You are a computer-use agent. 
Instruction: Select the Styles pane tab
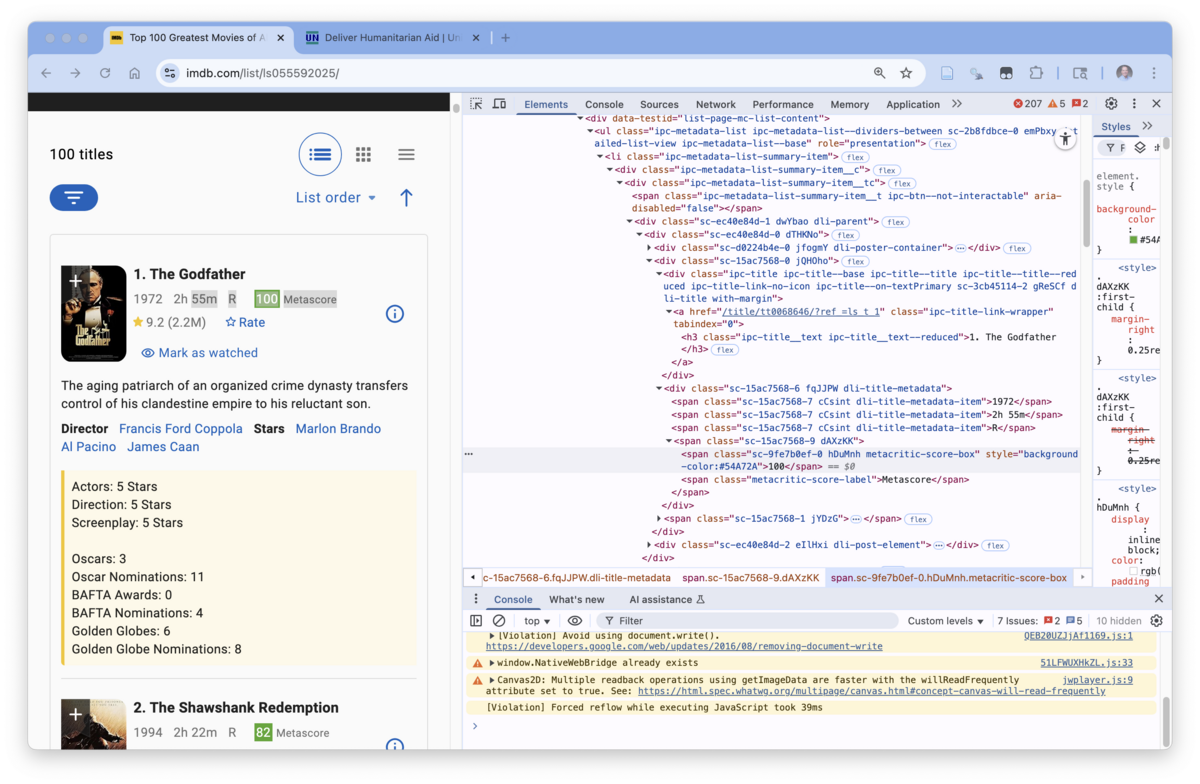[1115, 127]
